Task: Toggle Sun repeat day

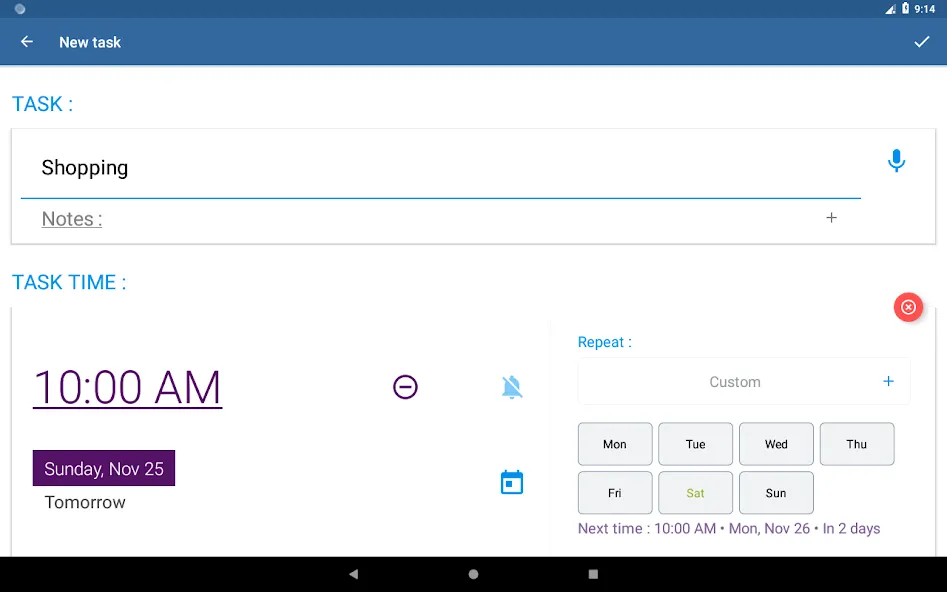Action: pyautogui.click(x=776, y=493)
